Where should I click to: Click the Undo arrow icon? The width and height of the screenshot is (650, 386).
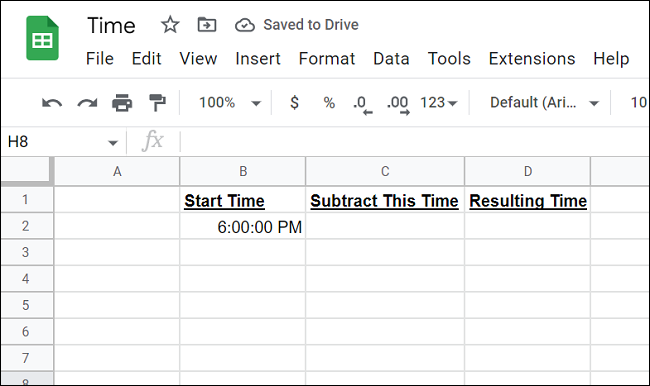pyautogui.click(x=52, y=103)
